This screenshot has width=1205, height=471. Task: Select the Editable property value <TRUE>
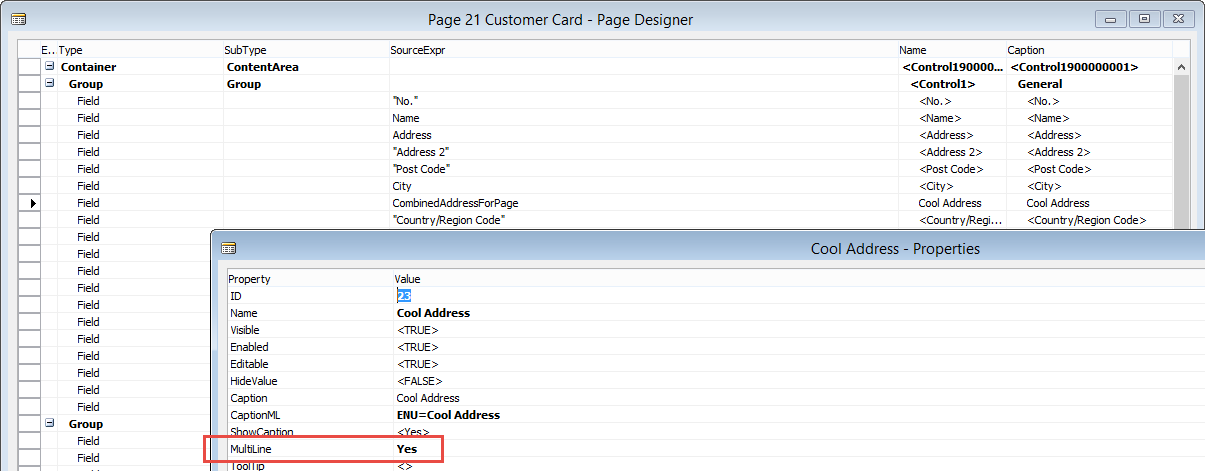pos(418,364)
